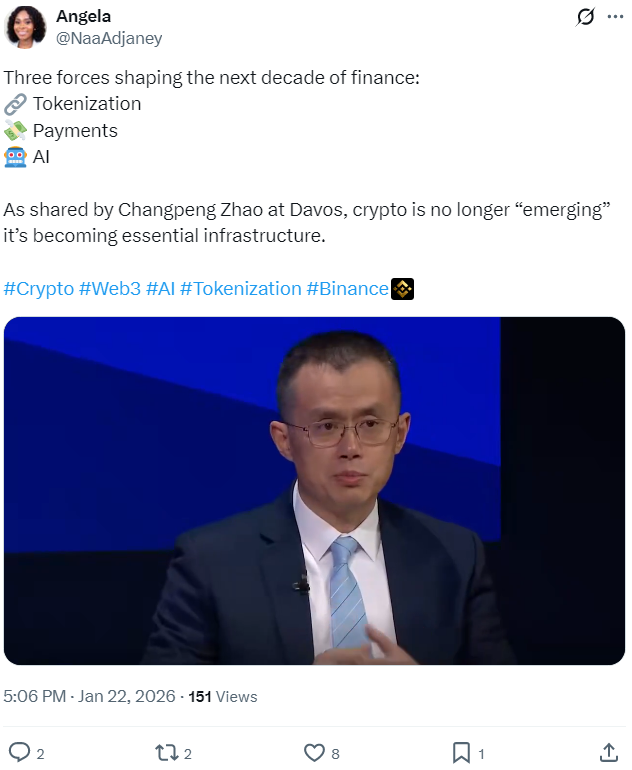Open the share post icon
632x770 pixels.
click(x=608, y=752)
